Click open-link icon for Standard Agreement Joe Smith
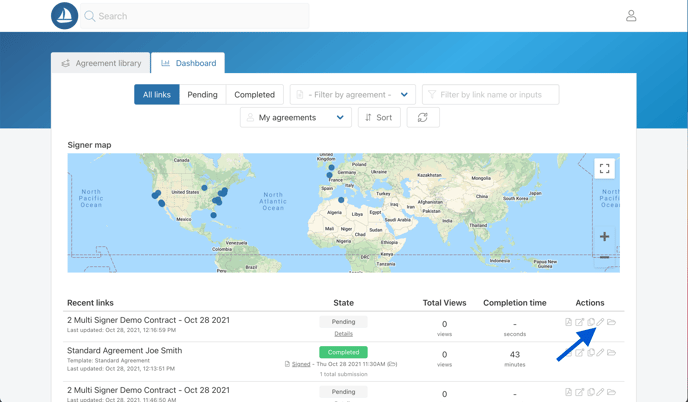The height and width of the screenshot is (402, 688). tap(580, 352)
